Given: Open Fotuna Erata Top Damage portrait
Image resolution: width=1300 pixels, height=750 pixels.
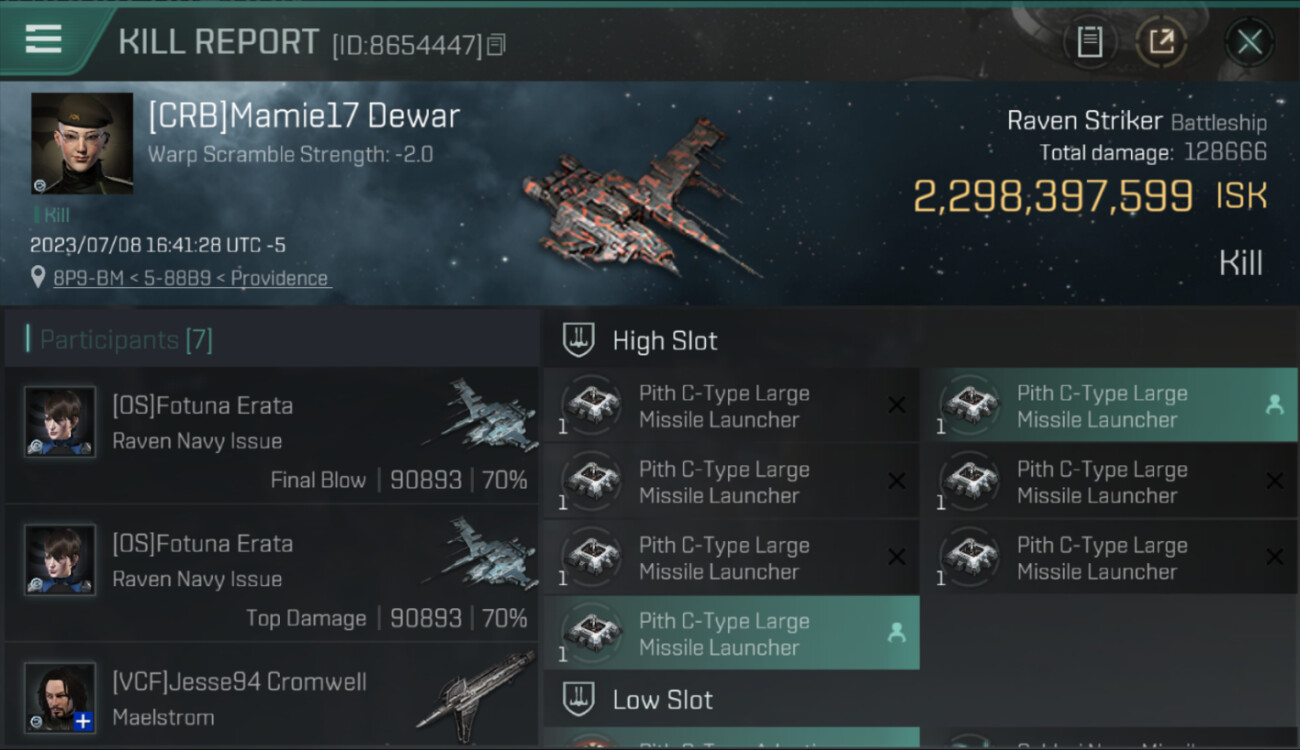Looking at the screenshot, I should (x=60, y=560).
